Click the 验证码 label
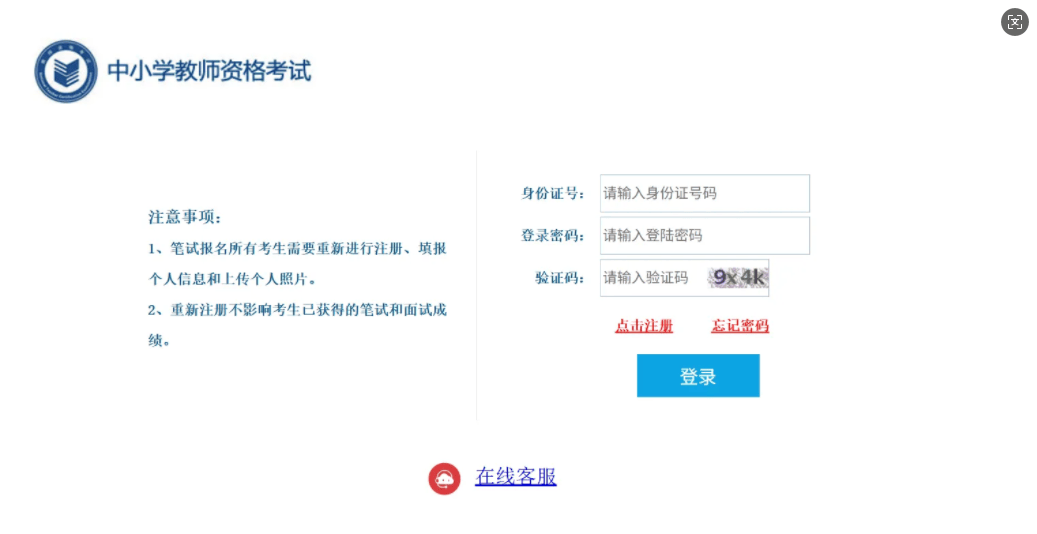 (x=560, y=278)
